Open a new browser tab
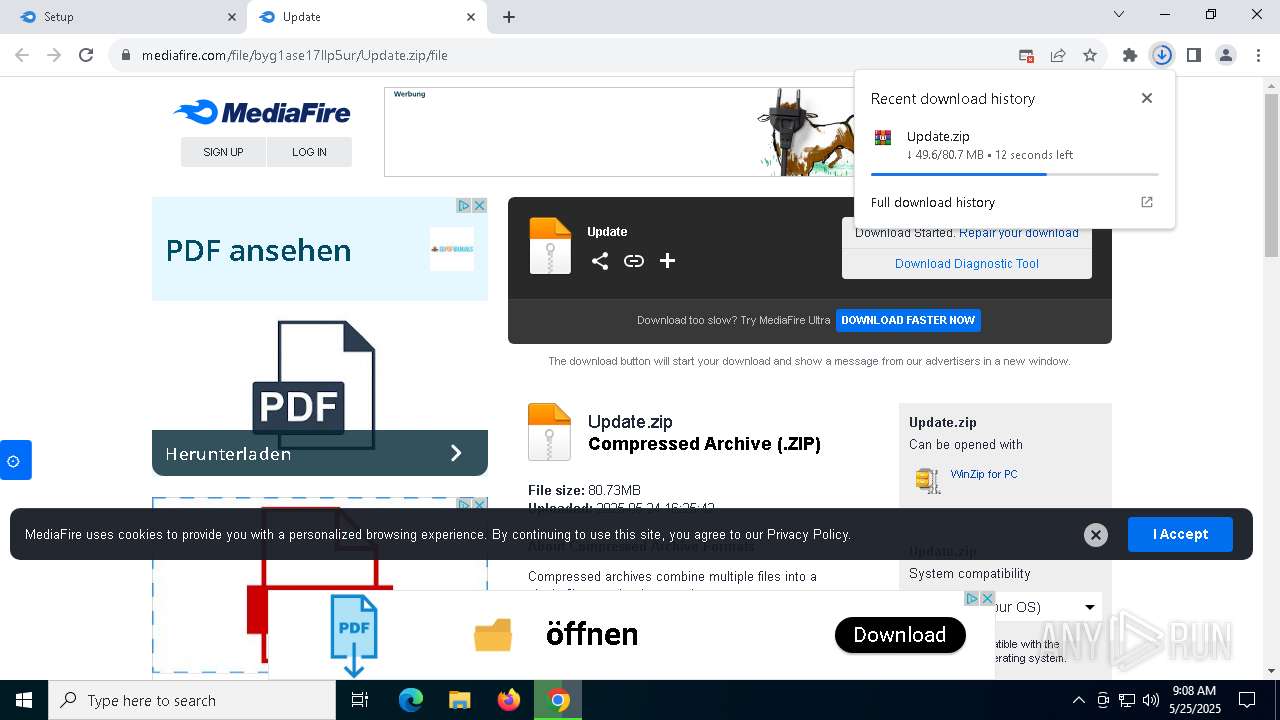Screen dimensions: 1280x720 pyautogui.click(x=509, y=17)
